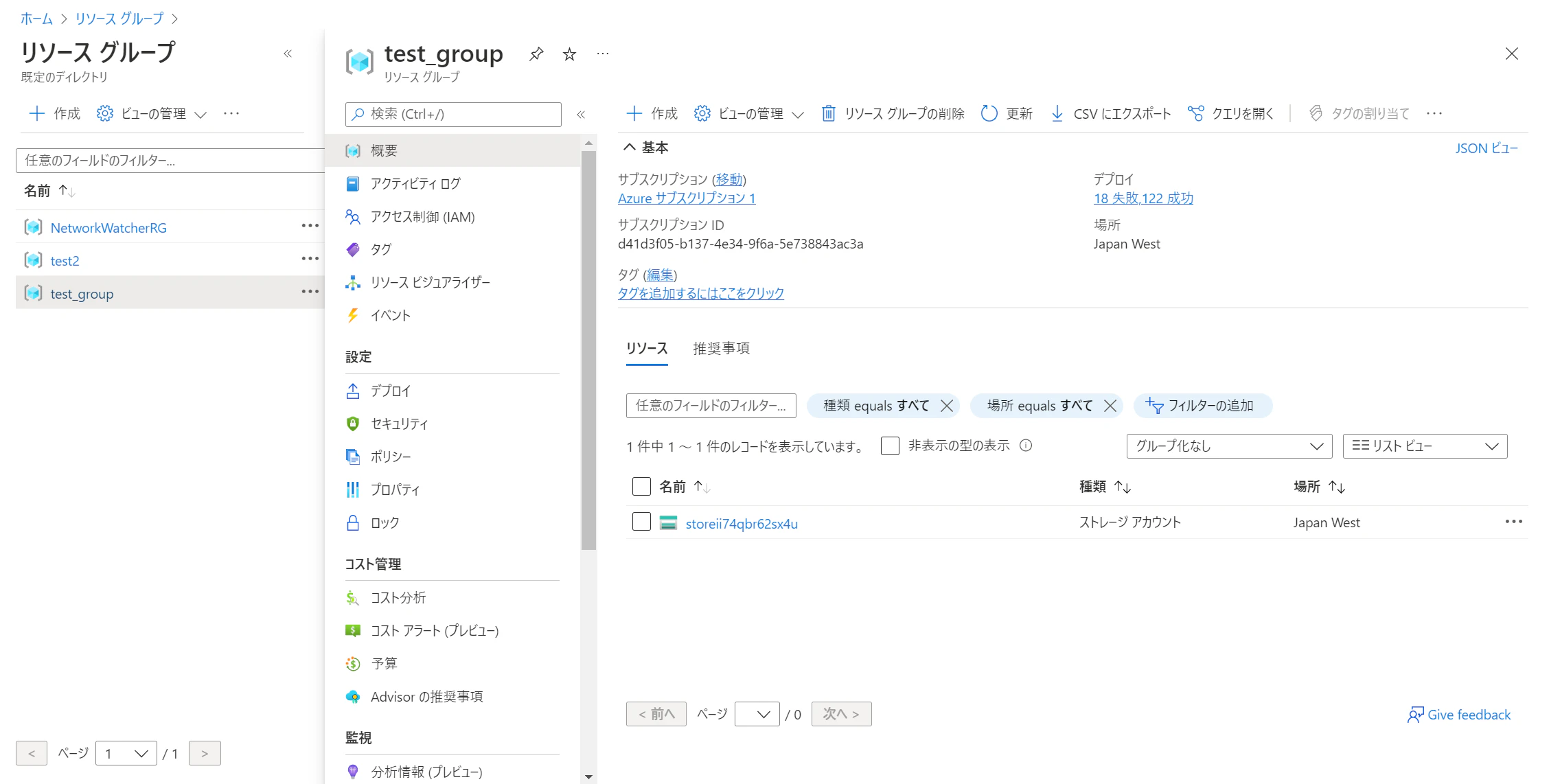The image size is (1549, 784).
Task: Enable show hidden types (非表示の型の表示) checkbox
Action: [890, 446]
